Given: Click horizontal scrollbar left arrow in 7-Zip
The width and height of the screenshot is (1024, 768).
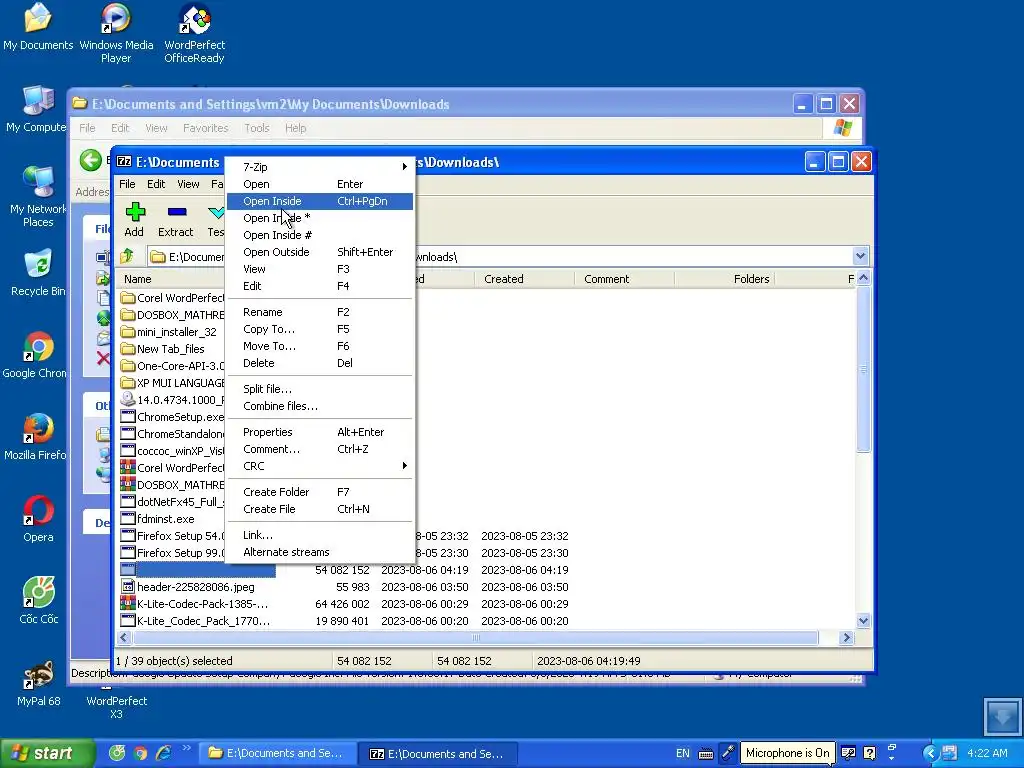Looking at the screenshot, I should [124, 637].
